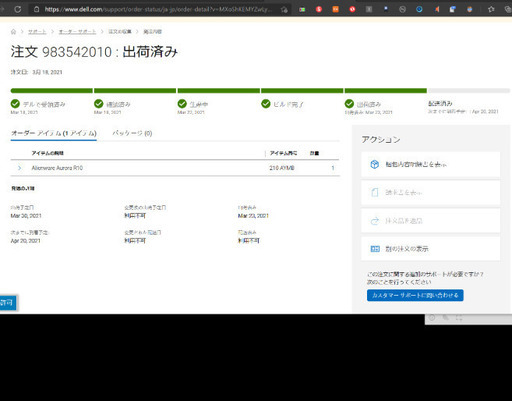The height and width of the screenshot is (401, 512).
Task: Click the document icon in the second action card
Action: (x=375, y=192)
